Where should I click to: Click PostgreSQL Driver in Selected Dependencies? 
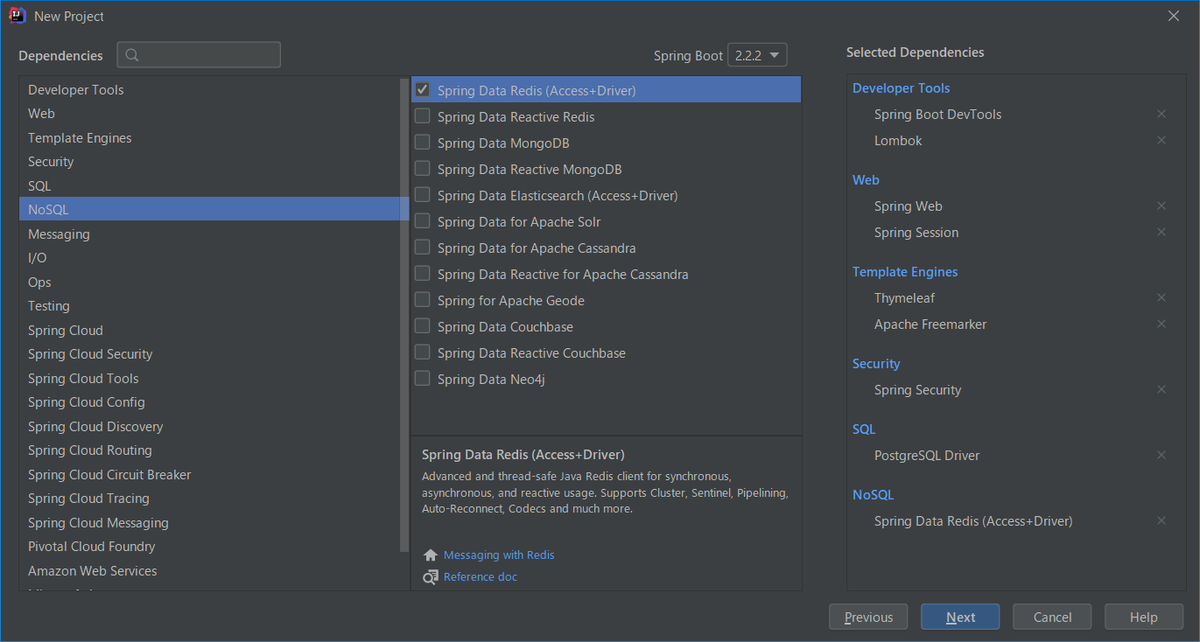[x=927, y=455]
